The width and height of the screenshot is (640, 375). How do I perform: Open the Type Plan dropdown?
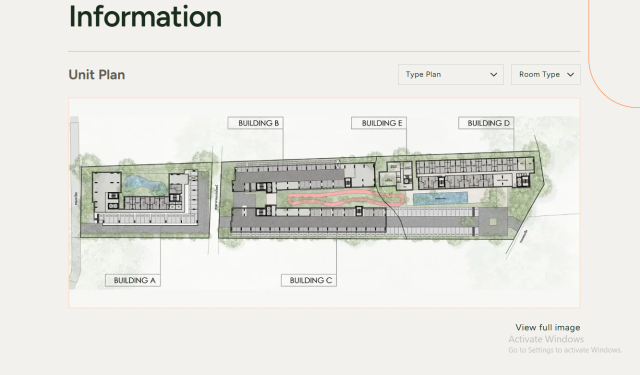click(451, 75)
